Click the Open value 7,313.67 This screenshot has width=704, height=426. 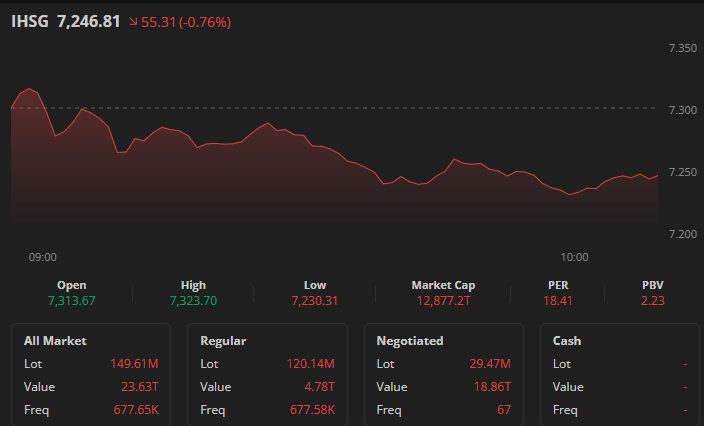tap(72, 300)
